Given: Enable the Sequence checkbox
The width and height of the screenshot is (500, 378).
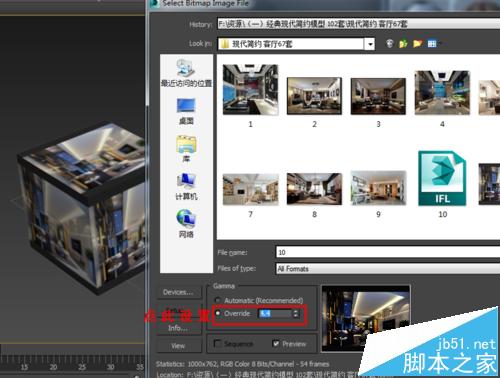Looking at the screenshot, I should (x=217, y=343).
